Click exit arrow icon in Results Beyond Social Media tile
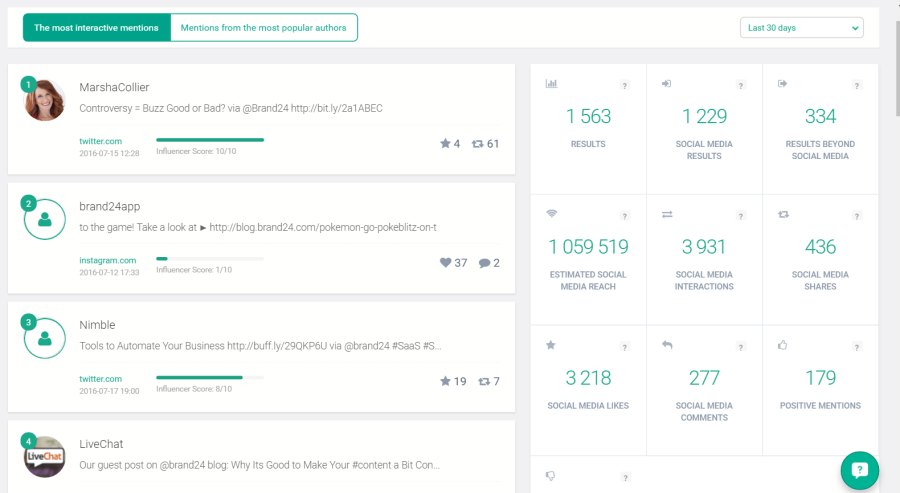The height and width of the screenshot is (493, 900). click(782, 84)
